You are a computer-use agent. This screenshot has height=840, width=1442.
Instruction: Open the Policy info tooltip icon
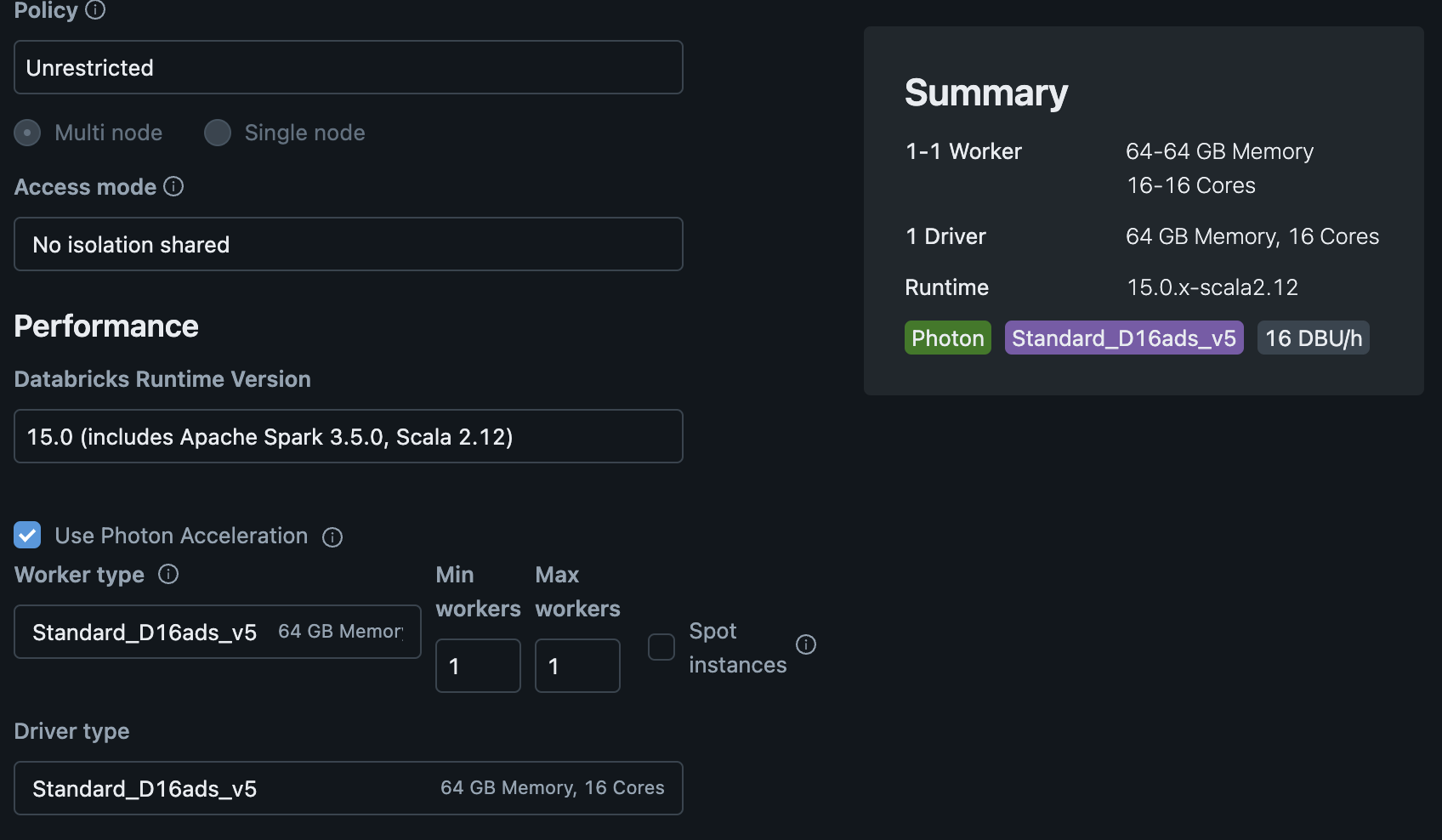click(95, 9)
